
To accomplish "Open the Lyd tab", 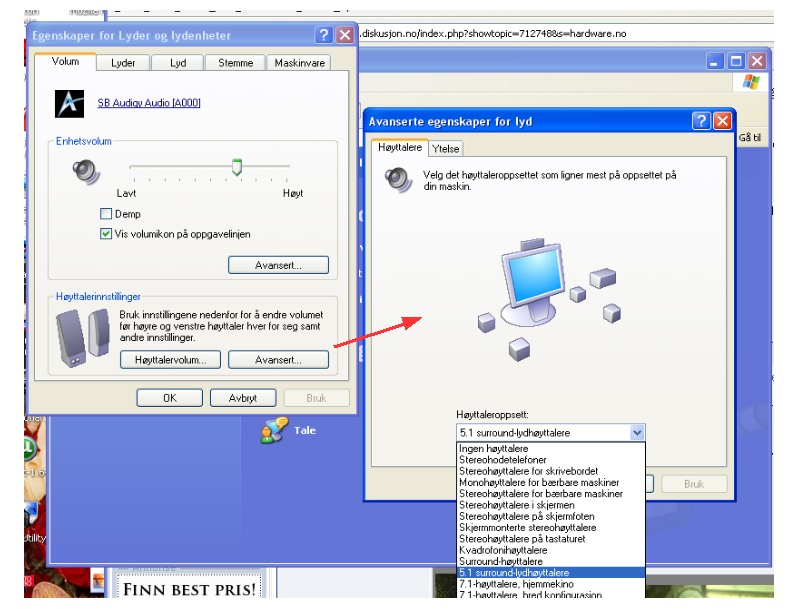I will tap(178, 63).
